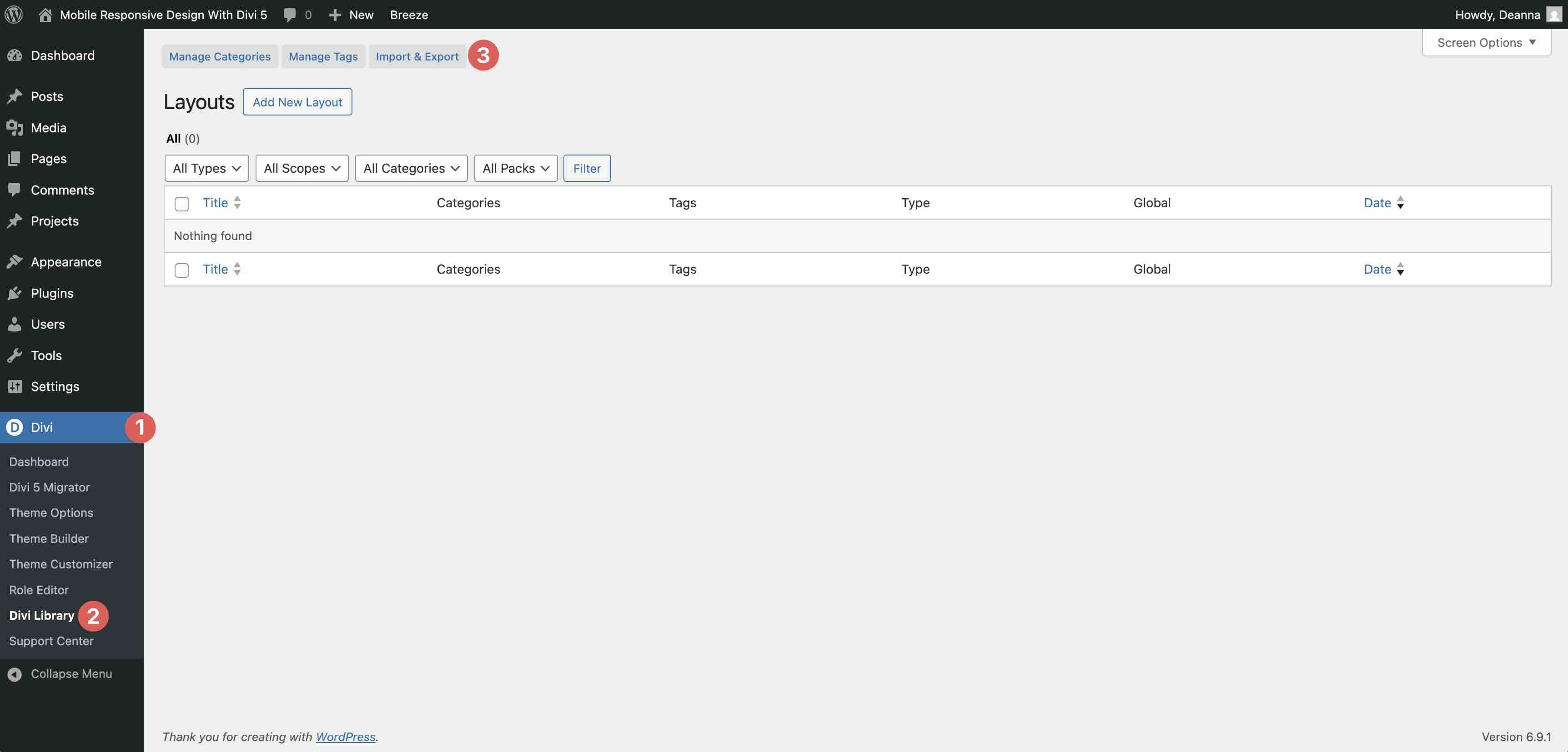
Task: Check the select-all checkbox in table footer
Action: 181,270
